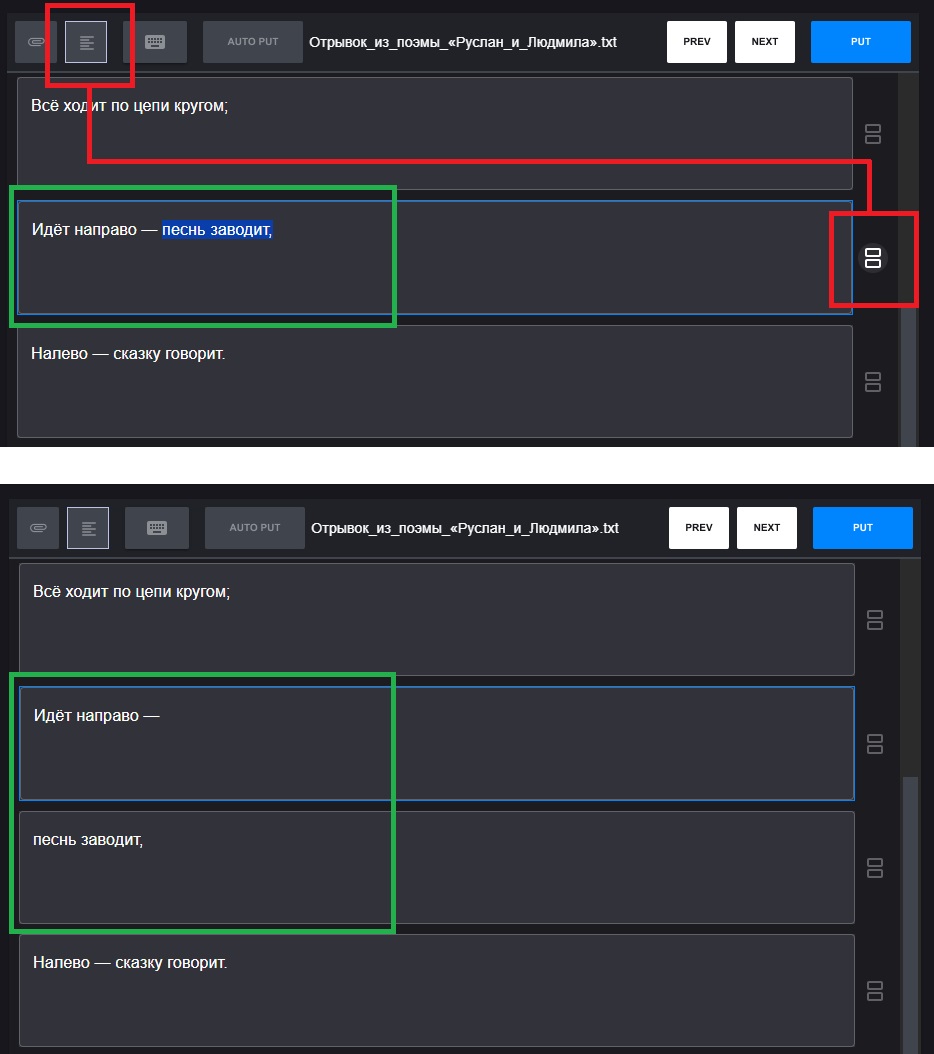Split icon beside «Налево — сказку говорит.» upper screenshot
Image resolution: width=934 pixels, height=1054 pixels.
(x=873, y=382)
